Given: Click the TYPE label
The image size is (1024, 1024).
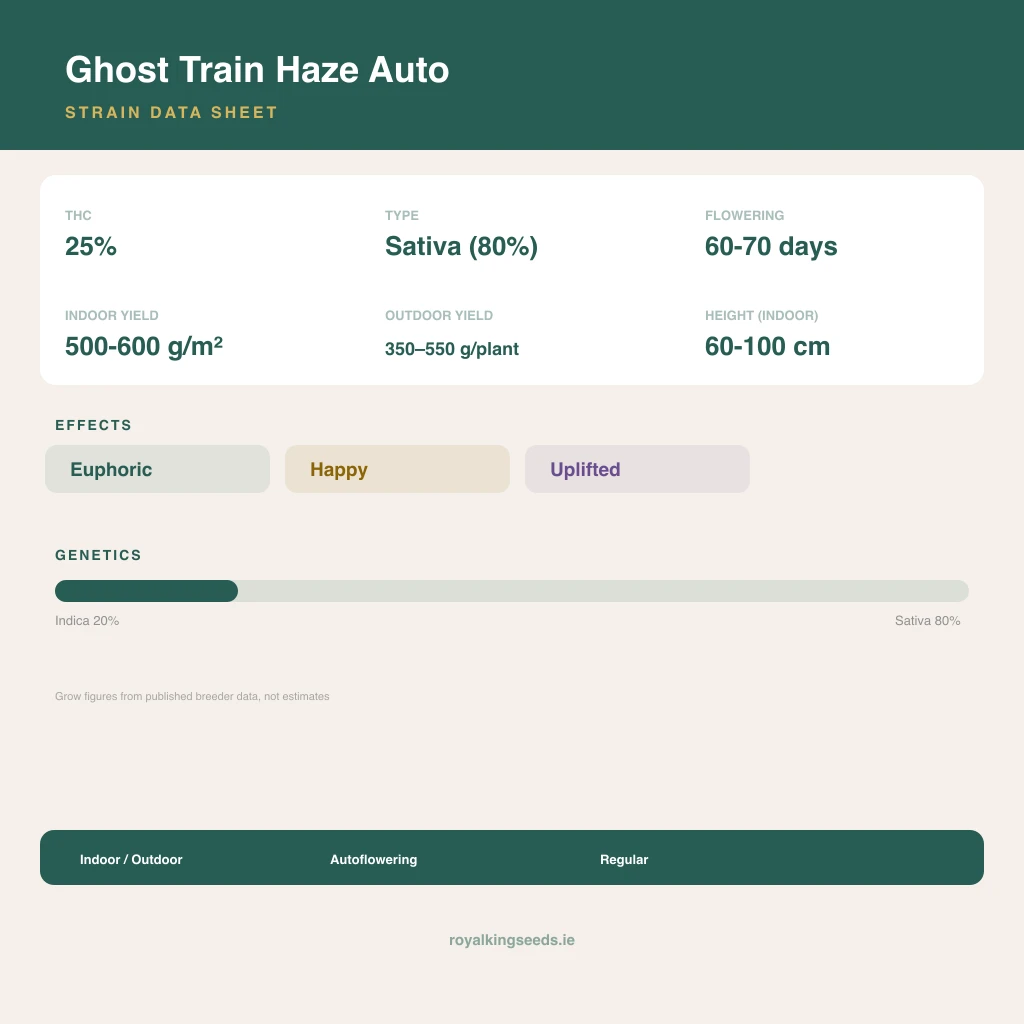Looking at the screenshot, I should coord(402,216).
